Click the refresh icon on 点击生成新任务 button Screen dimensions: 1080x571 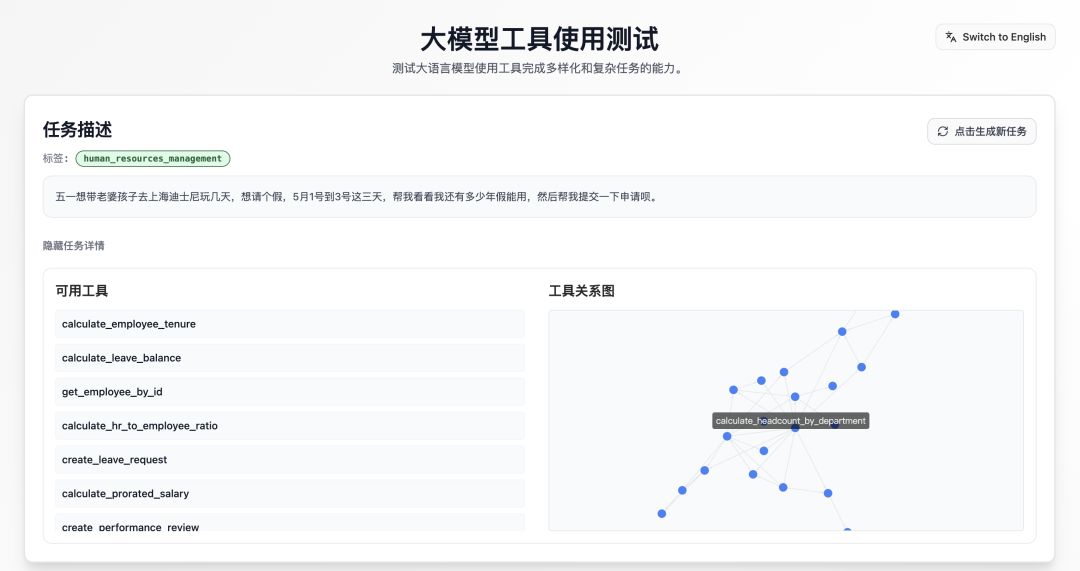942,132
